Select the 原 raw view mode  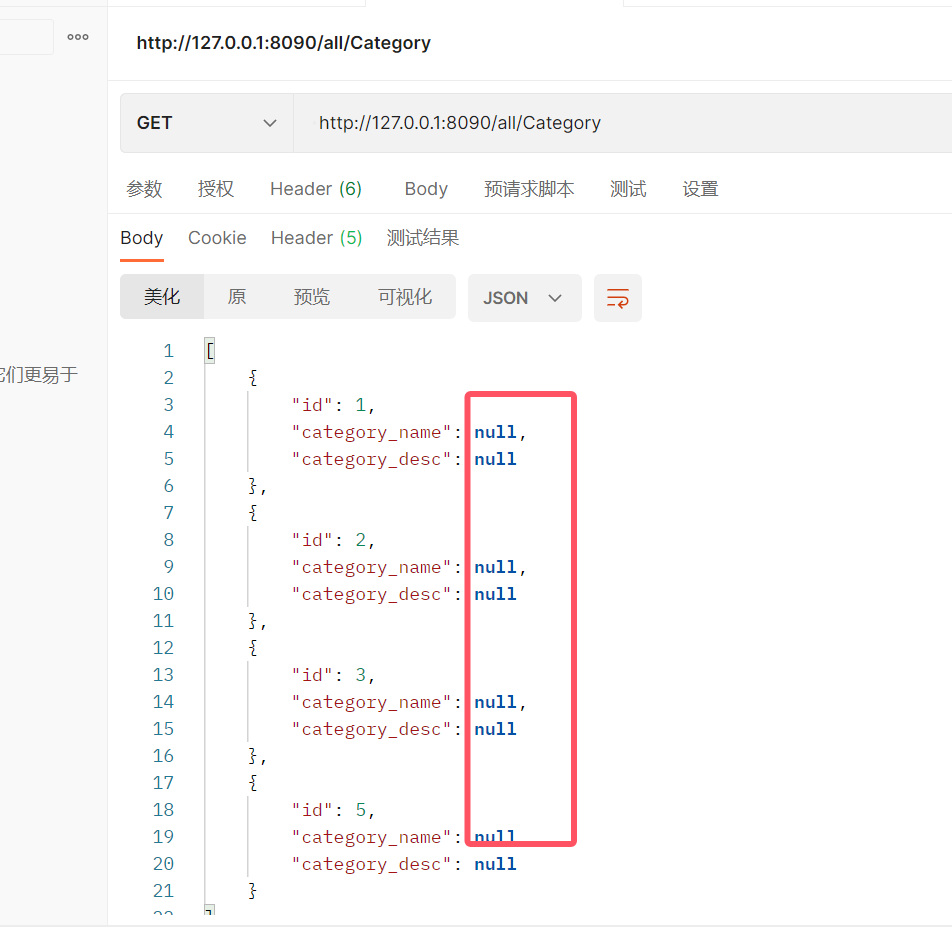[237, 296]
